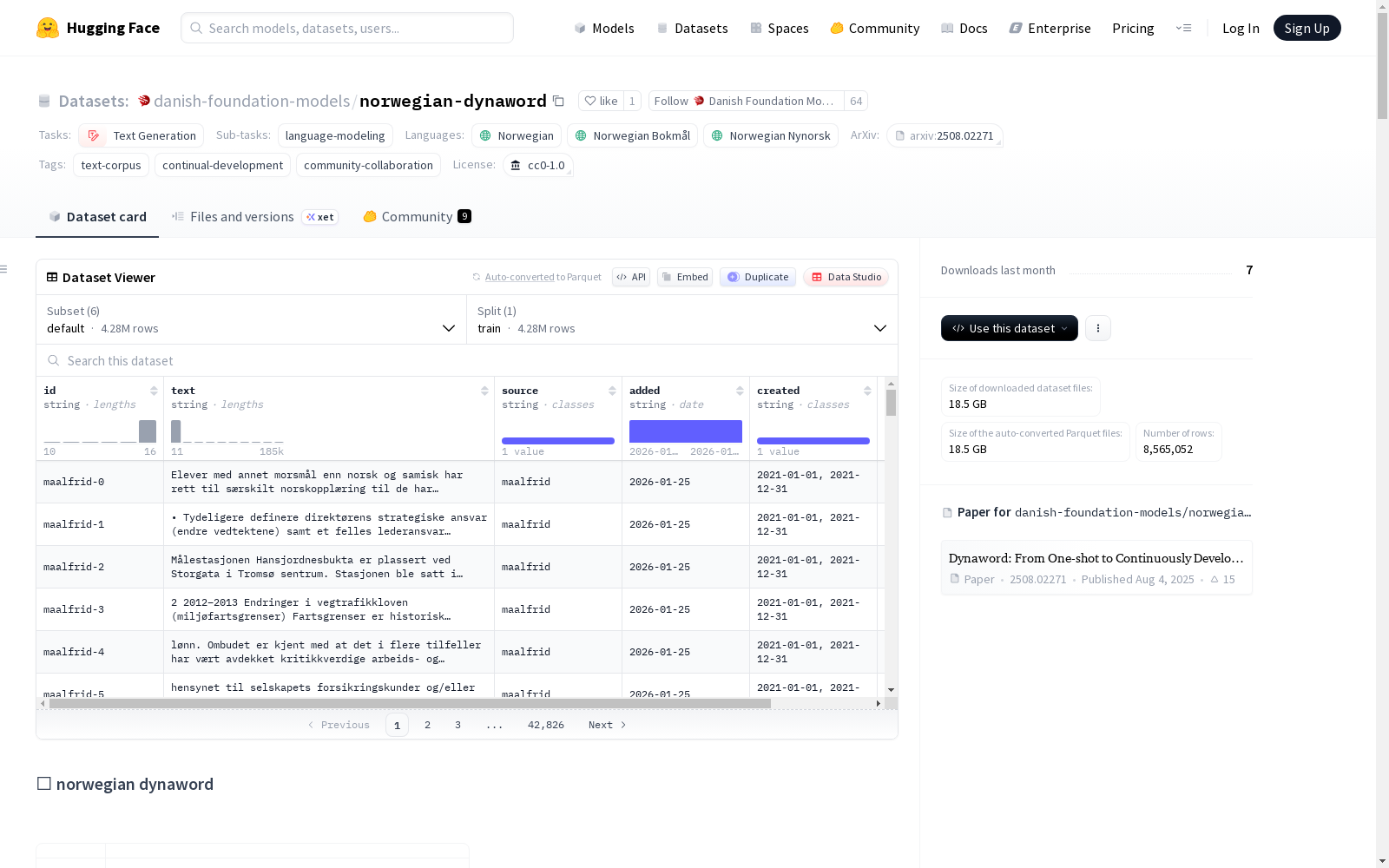
Task: Click the Auto-converted link
Action: (519, 277)
